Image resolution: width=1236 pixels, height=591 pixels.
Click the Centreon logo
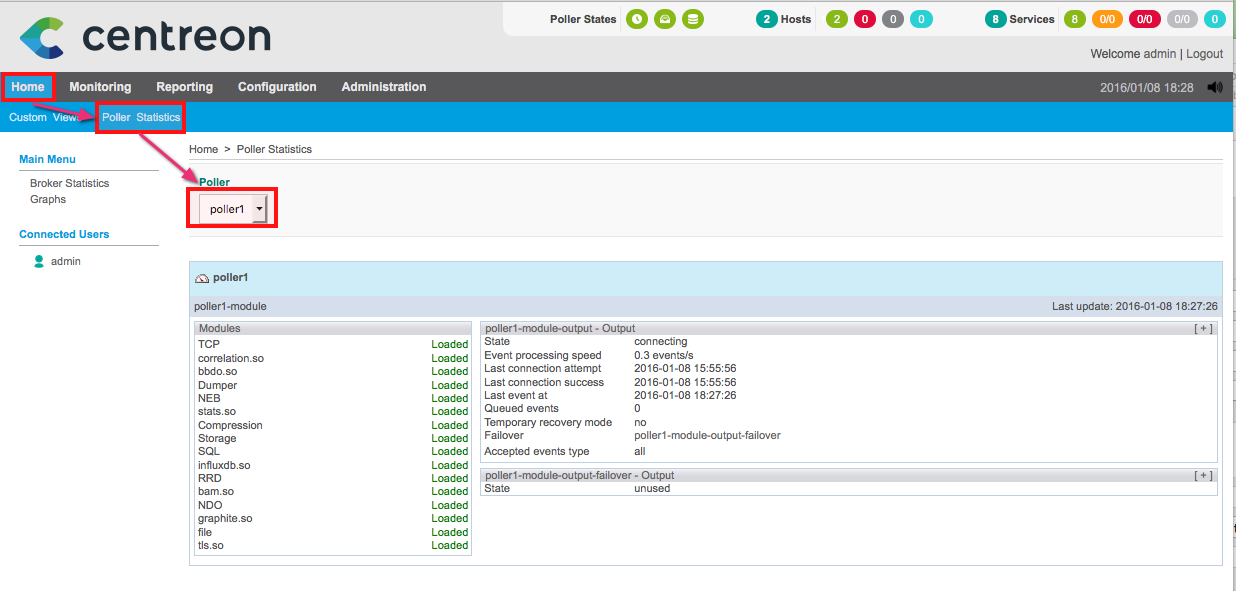145,37
